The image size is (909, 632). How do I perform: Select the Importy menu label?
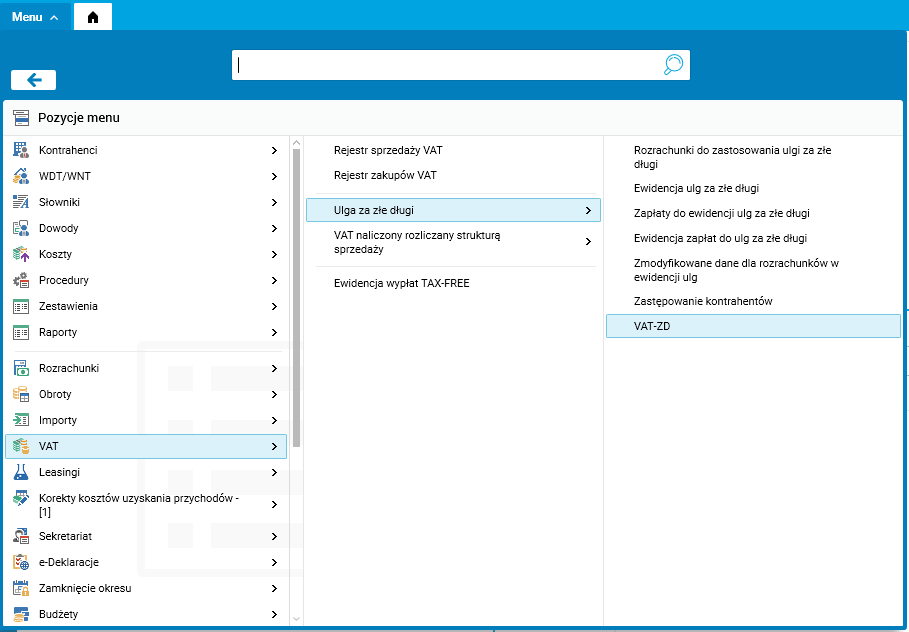pyautogui.click(x=58, y=420)
